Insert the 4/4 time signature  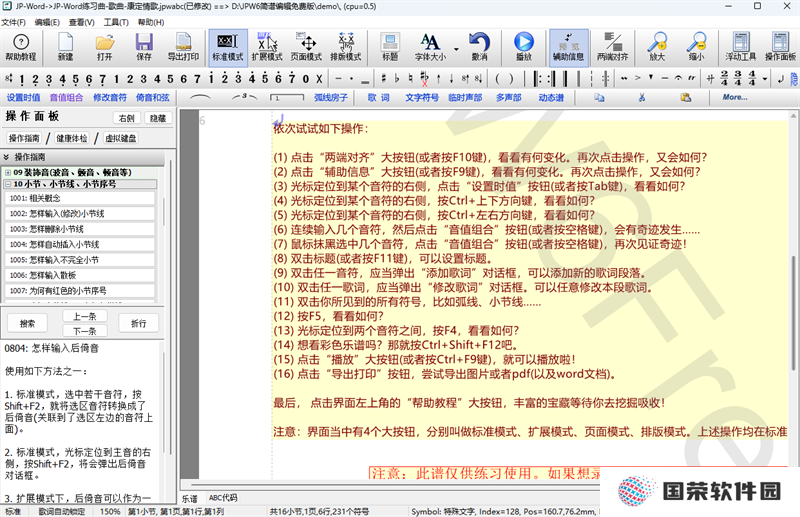click(752, 79)
